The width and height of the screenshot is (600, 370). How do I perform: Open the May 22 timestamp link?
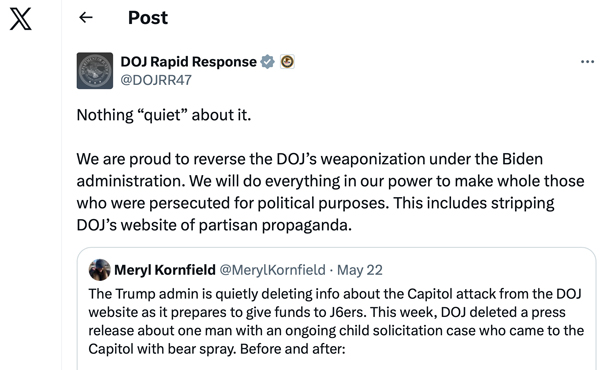[x=360, y=270]
